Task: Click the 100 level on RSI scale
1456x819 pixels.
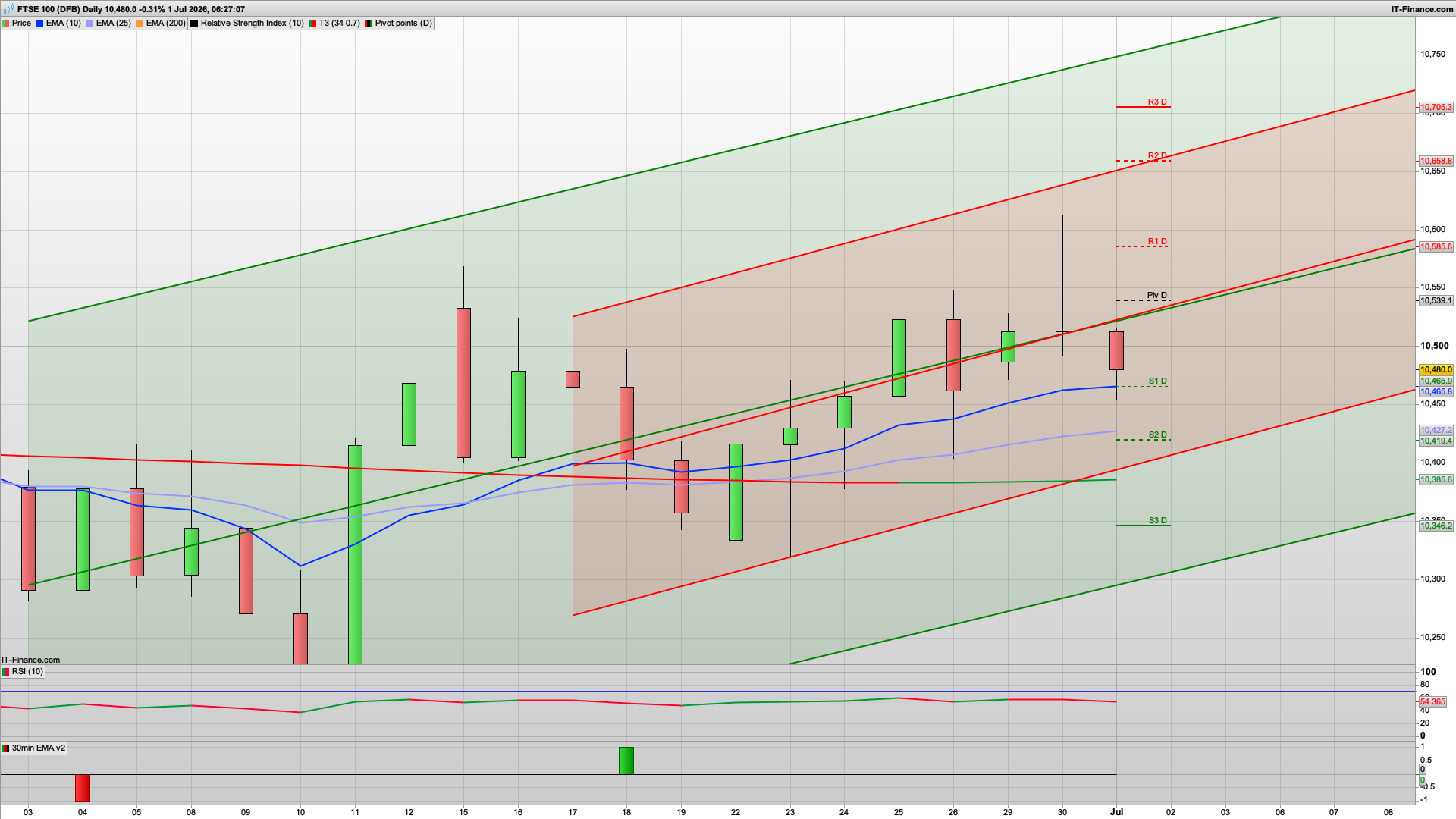Action: [1428, 672]
